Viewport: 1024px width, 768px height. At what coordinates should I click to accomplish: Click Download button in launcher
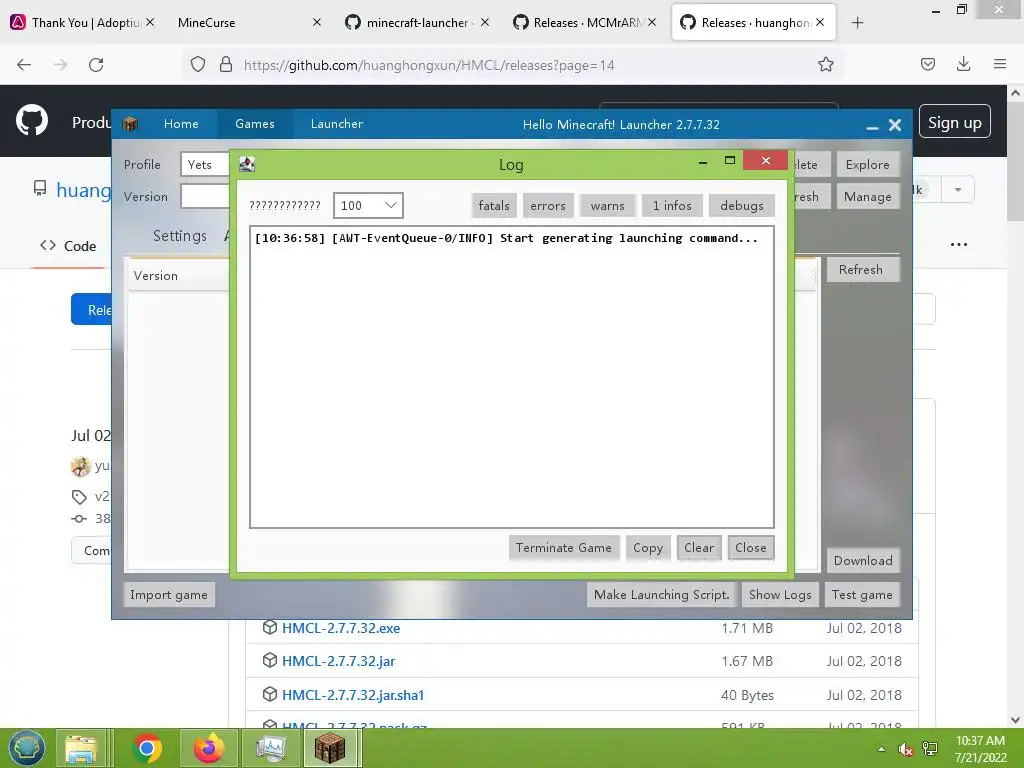point(863,561)
